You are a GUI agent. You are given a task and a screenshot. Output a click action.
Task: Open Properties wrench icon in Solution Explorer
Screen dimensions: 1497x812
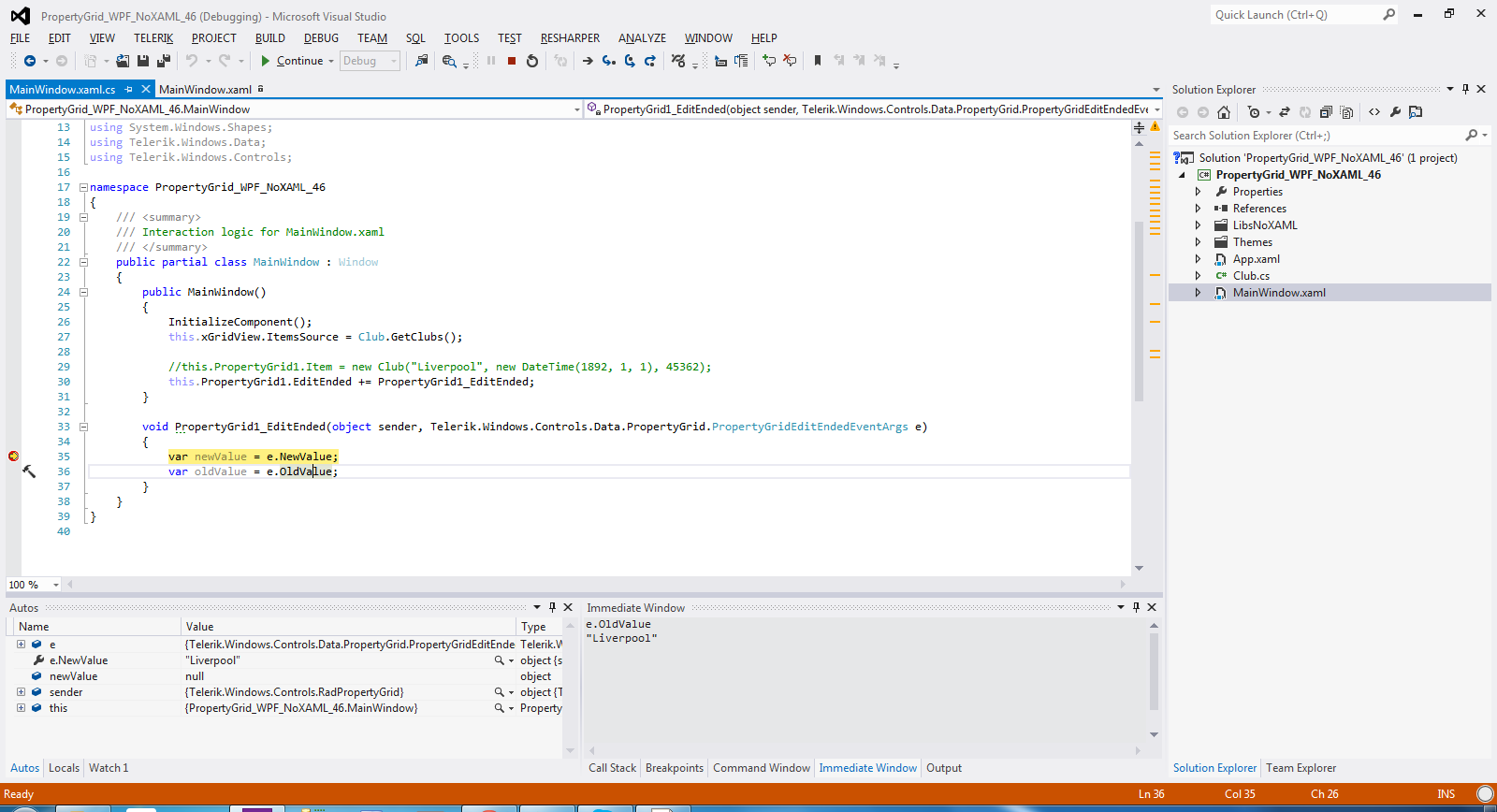point(1395,112)
